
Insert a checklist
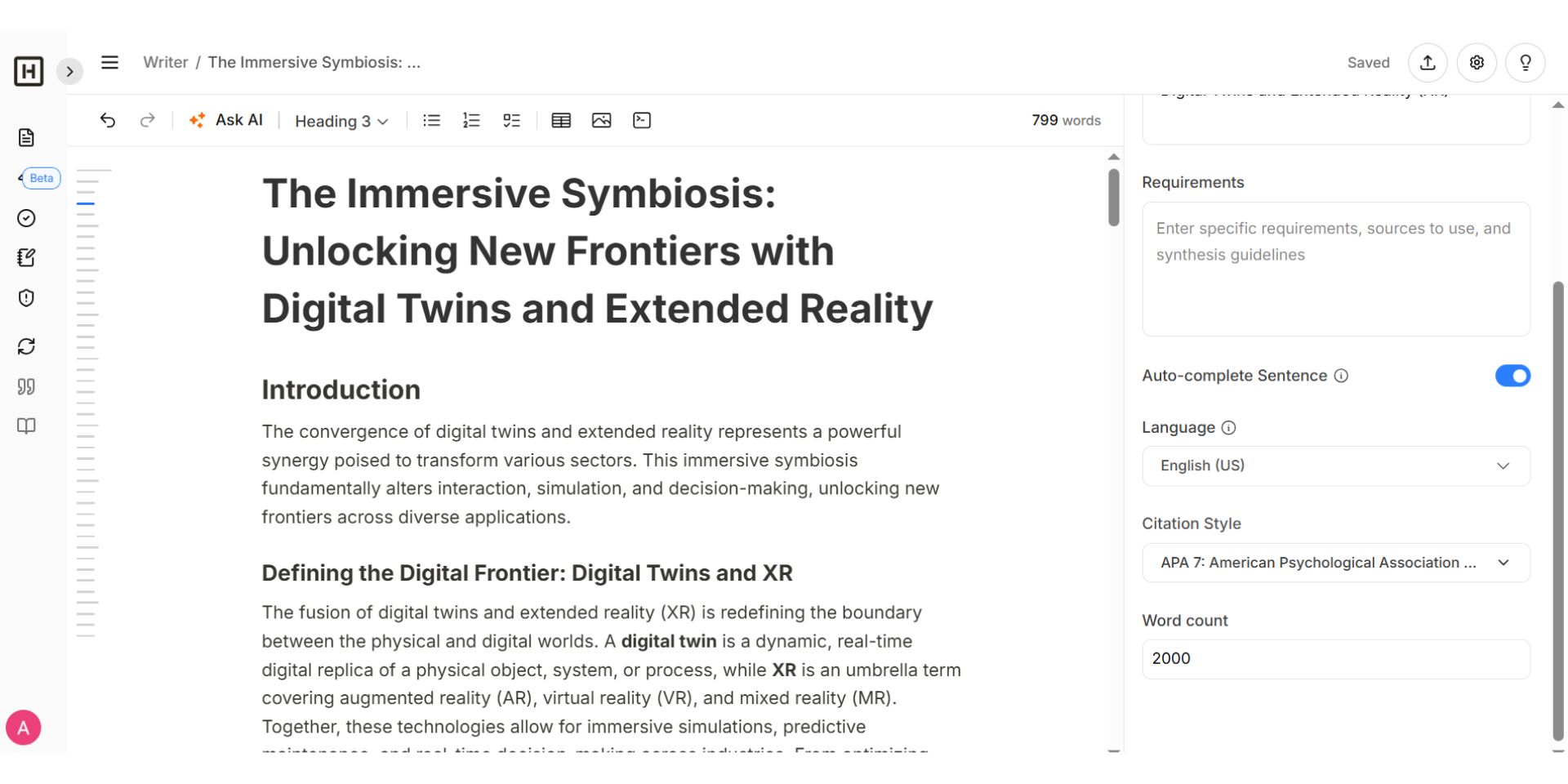pos(512,121)
